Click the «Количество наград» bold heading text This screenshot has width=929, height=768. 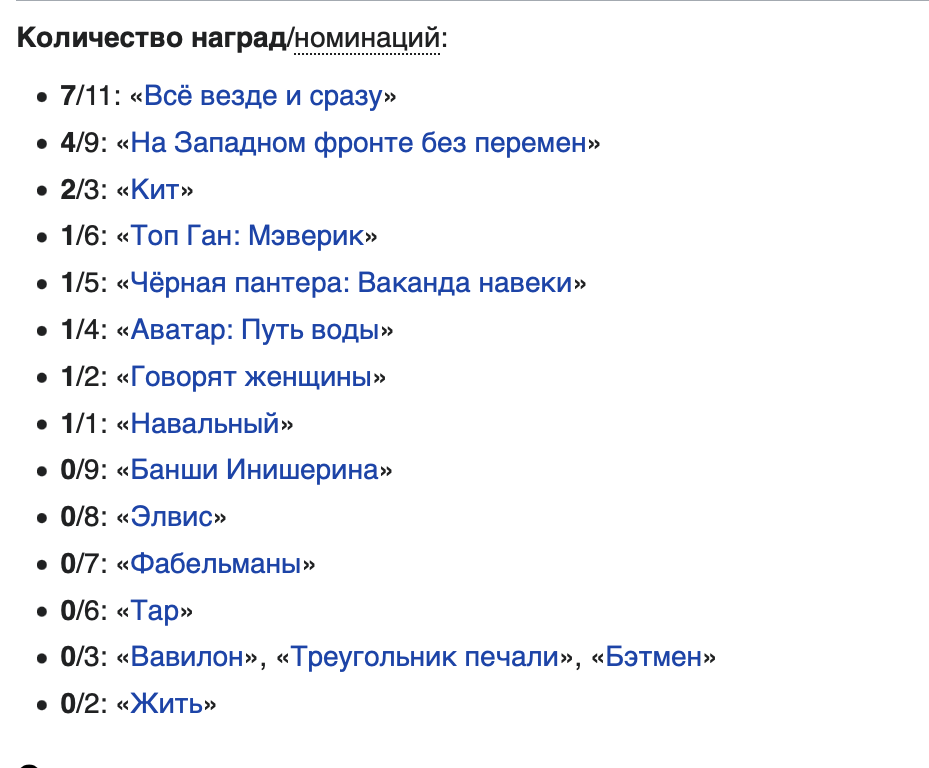pos(151,39)
